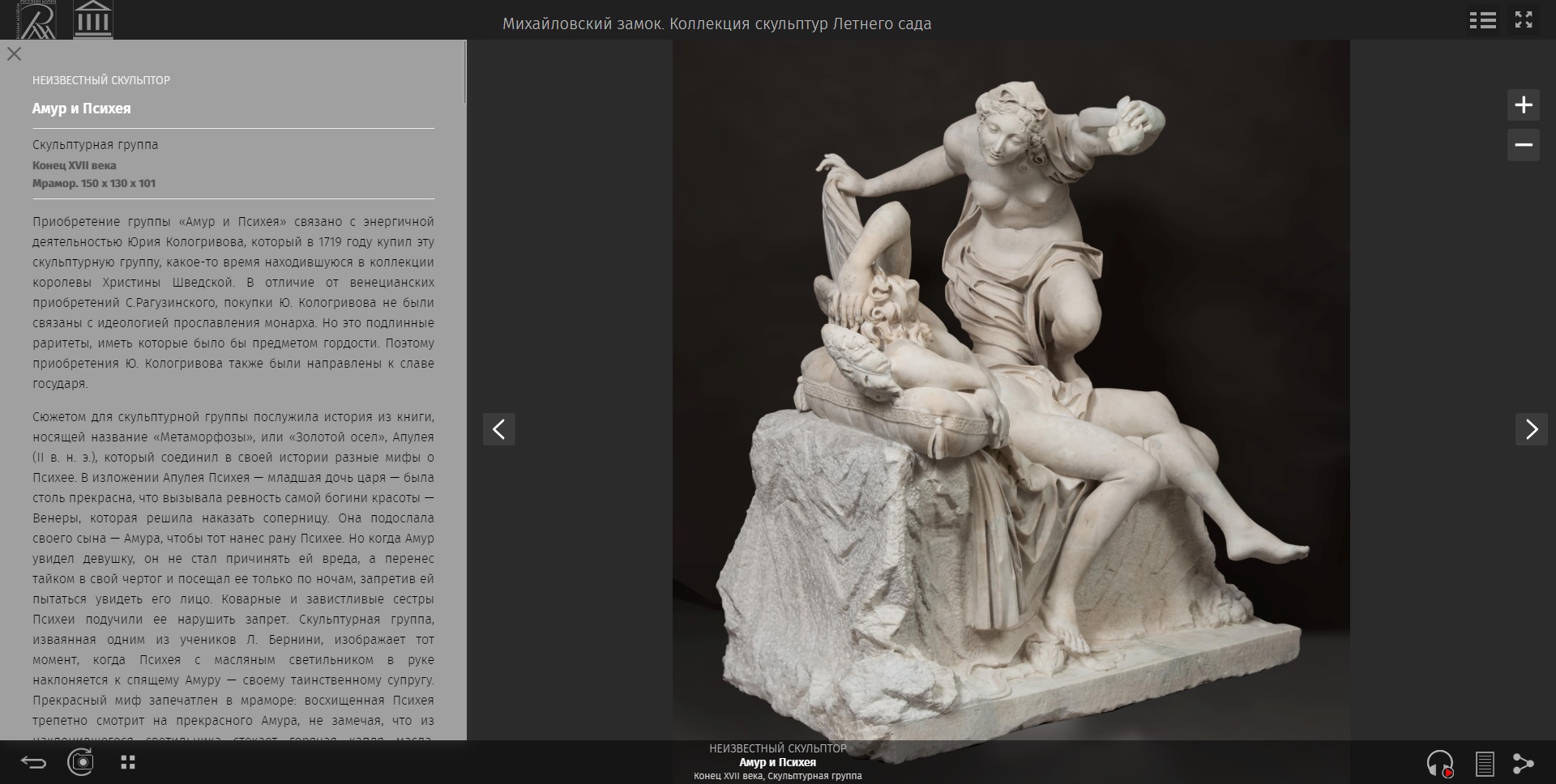Go to the next sculpture
Viewport: 1556px width, 784px height.
coord(1531,429)
